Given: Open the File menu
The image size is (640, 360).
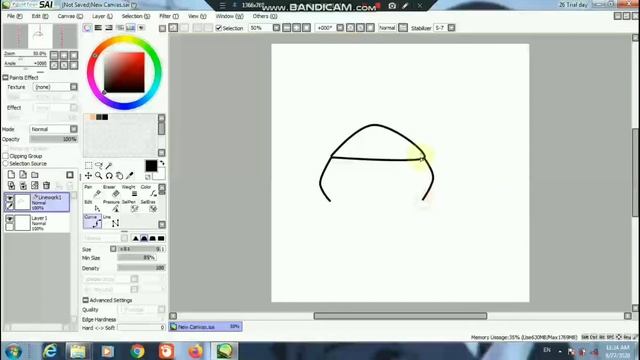Looking at the screenshot, I should pos(15,16).
